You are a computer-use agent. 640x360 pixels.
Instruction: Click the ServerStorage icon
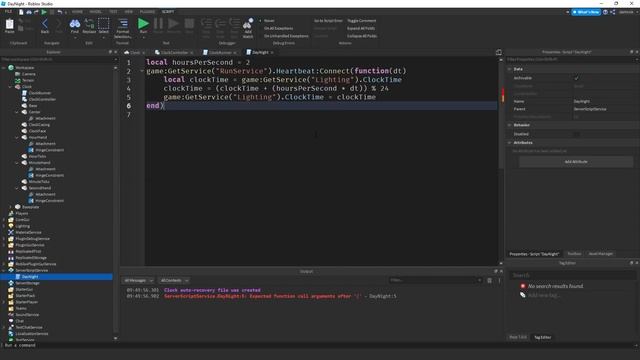[11, 283]
